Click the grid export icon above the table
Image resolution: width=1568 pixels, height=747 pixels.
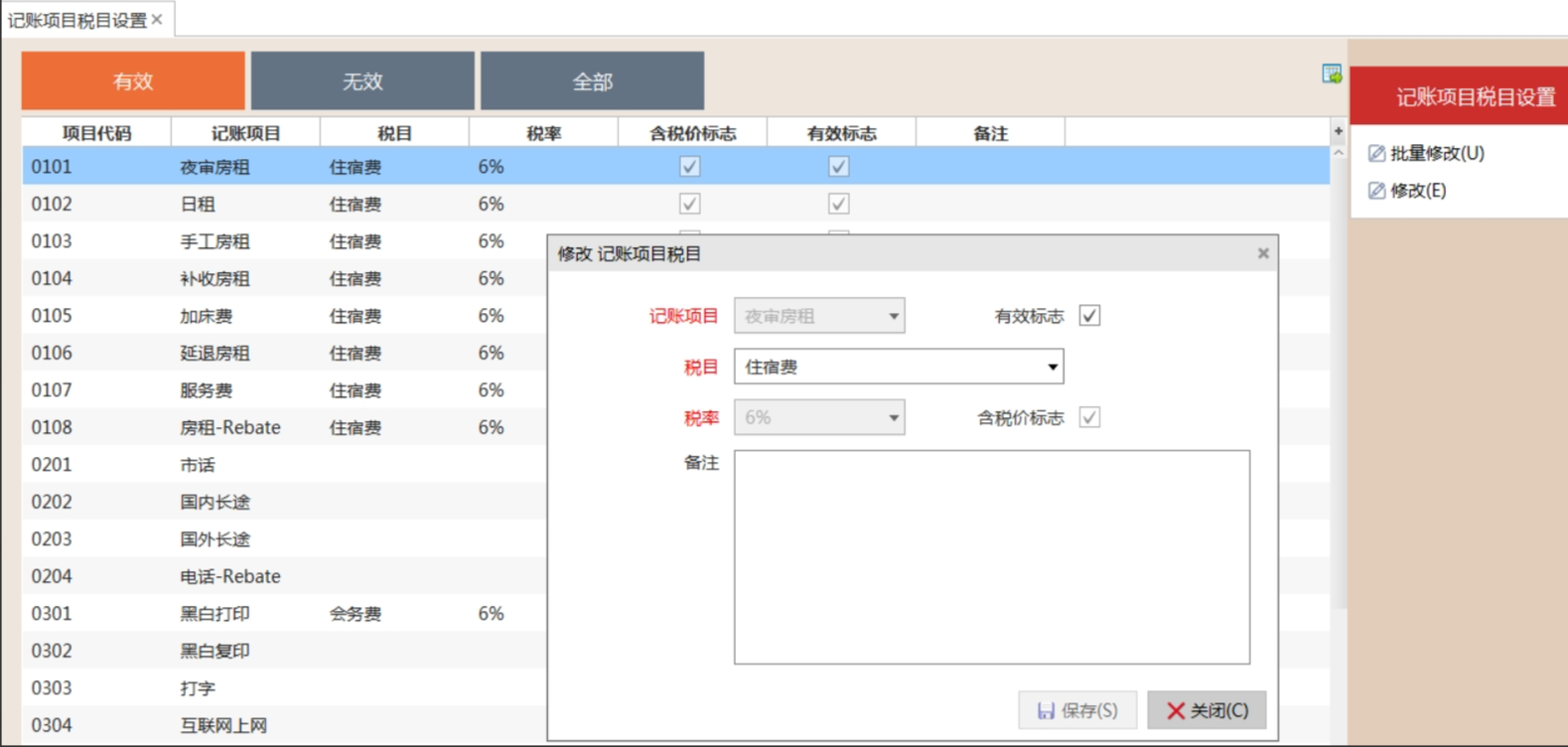[1332, 75]
